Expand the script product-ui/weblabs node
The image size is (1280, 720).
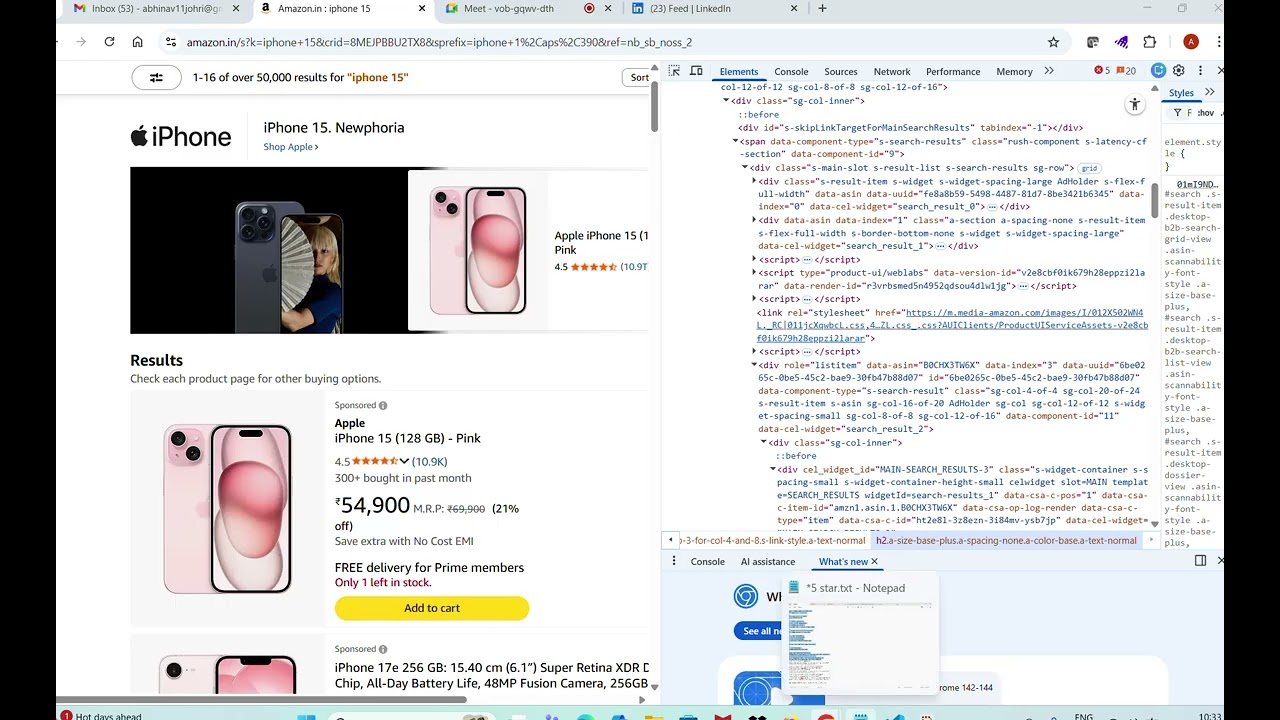(754, 273)
